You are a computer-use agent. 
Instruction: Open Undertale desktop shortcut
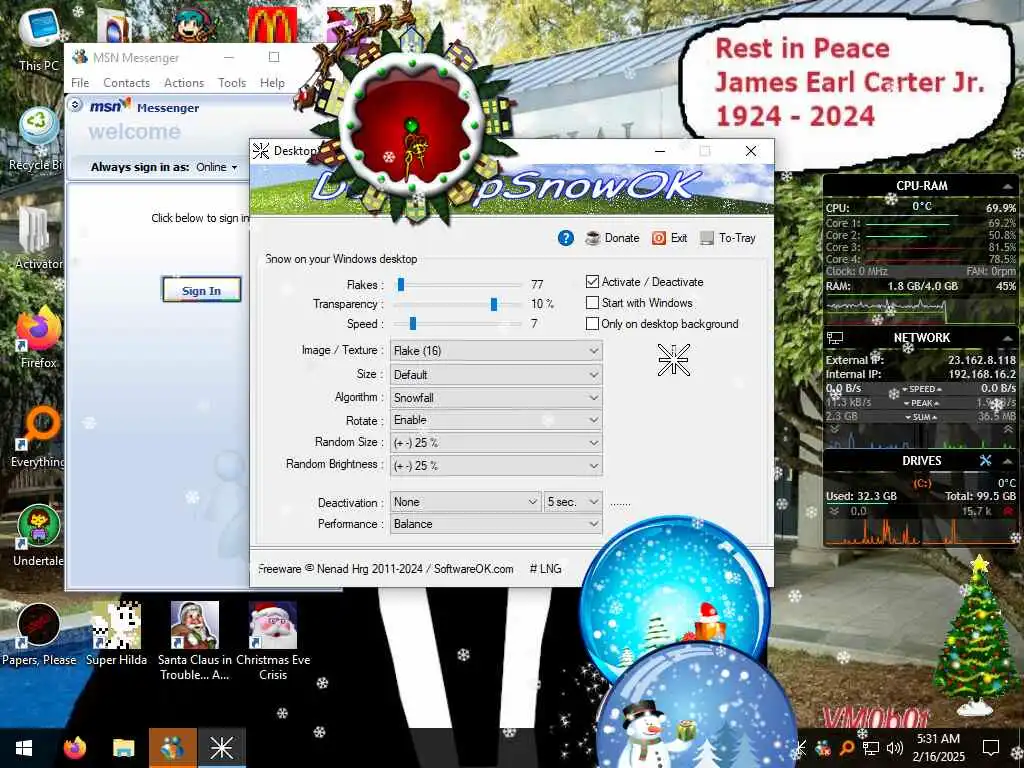(38, 536)
